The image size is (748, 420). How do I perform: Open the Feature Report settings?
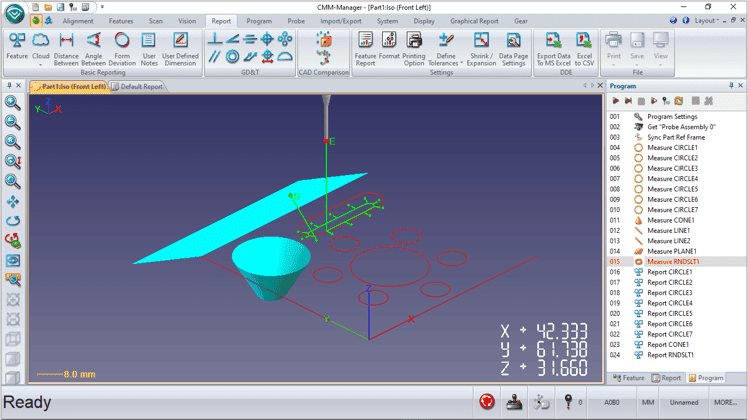pyautogui.click(x=365, y=49)
